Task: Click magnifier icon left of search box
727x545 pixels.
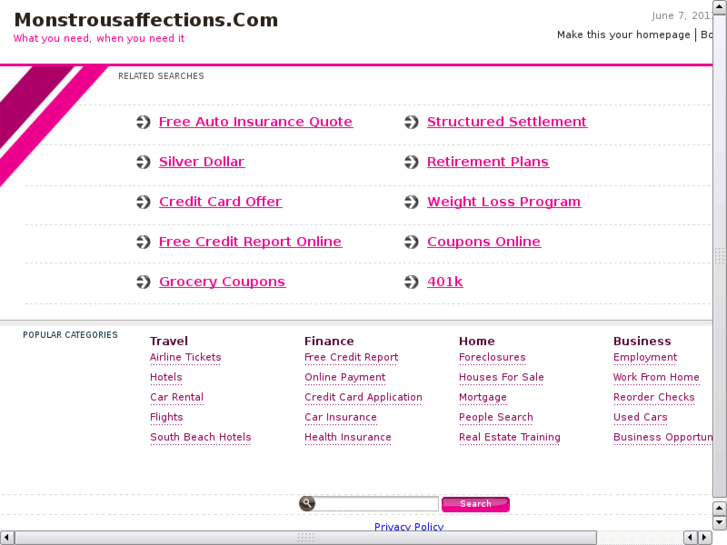Action: 307,504
